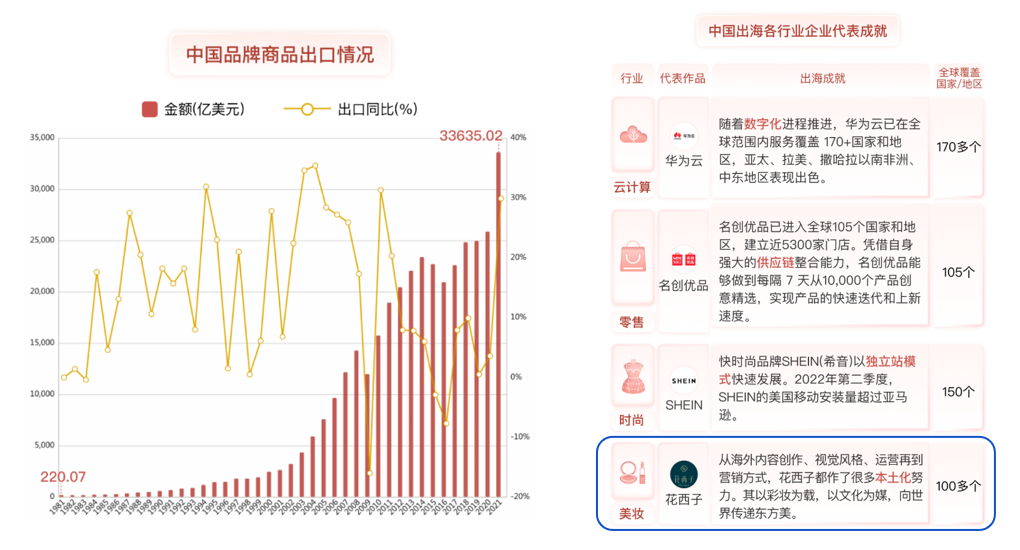Click the chart title 中国品牌商品出口情况
The height and width of the screenshot is (550, 1020).
(x=280, y=55)
